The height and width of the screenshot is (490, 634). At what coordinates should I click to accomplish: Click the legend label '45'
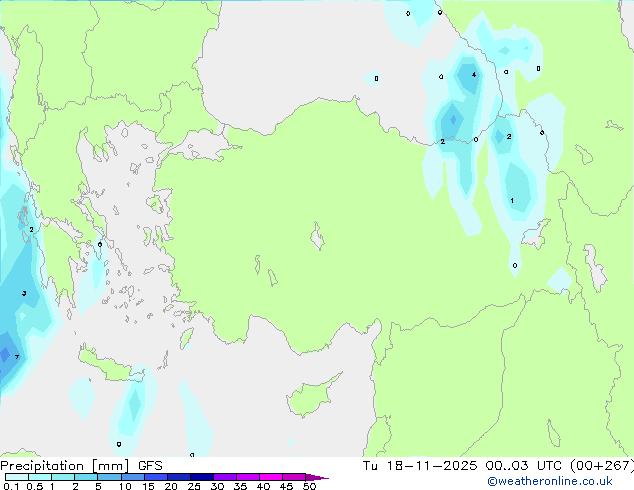[x=286, y=486]
